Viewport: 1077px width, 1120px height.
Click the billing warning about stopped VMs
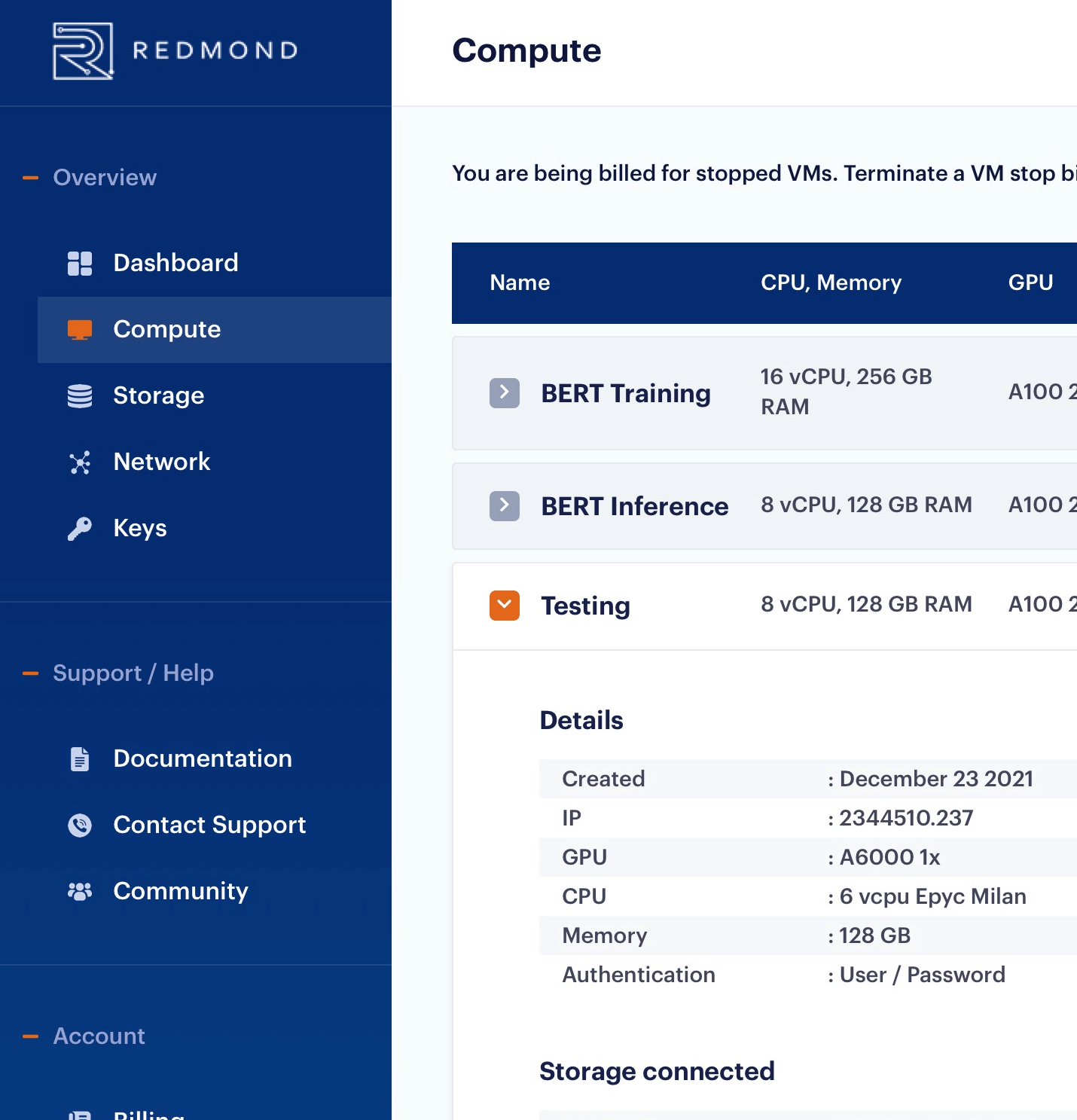pos(764,174)
